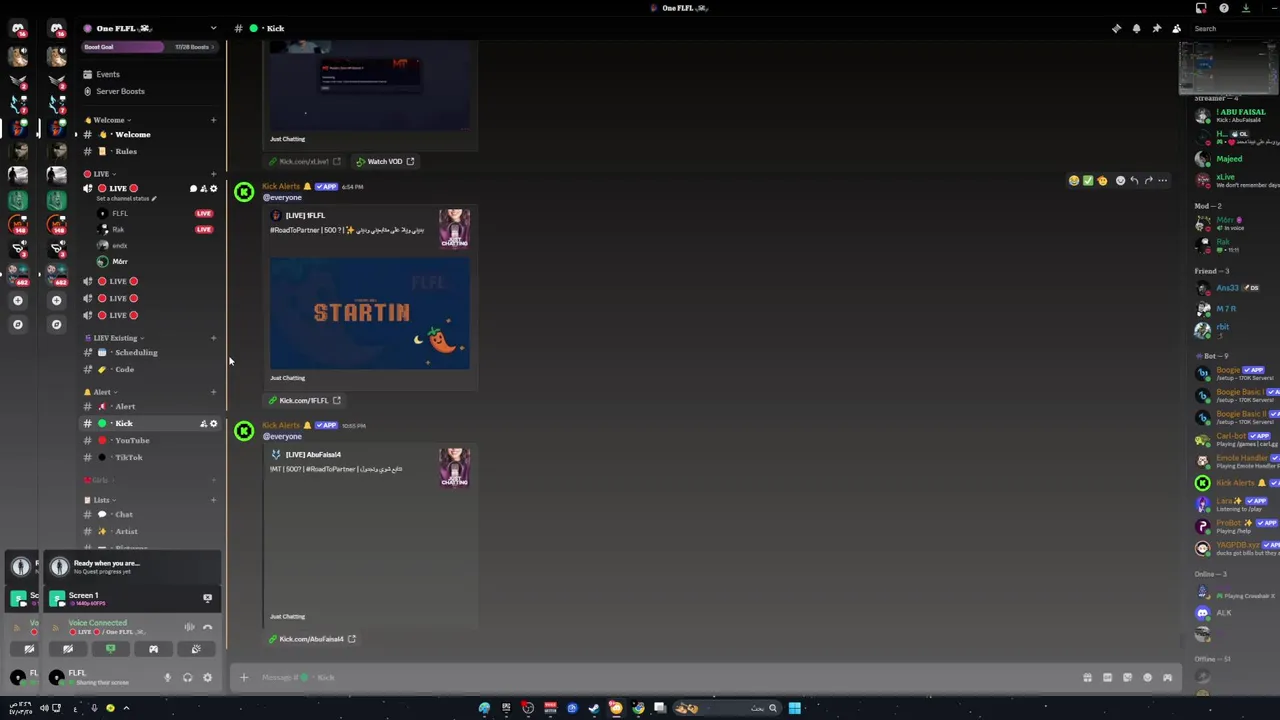This screenshot has width=1280, height=720.
Task: Open the Kick.com/1FLFL link
Action: [304, 400]
